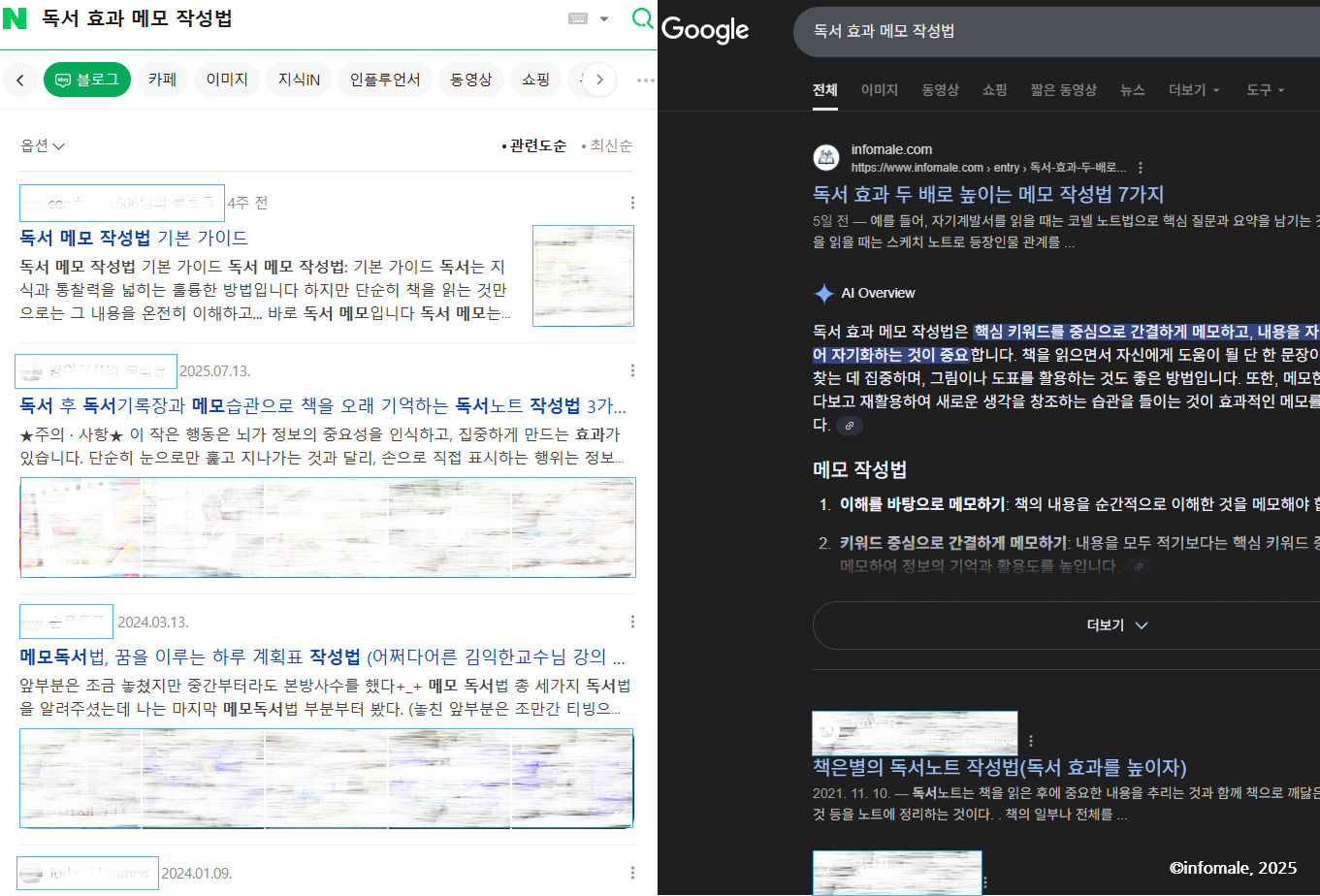Screen dimensions: 1320x896
Task: Open 책은별의 독서노트 작성법 result
Action: tap(1000, 768)
